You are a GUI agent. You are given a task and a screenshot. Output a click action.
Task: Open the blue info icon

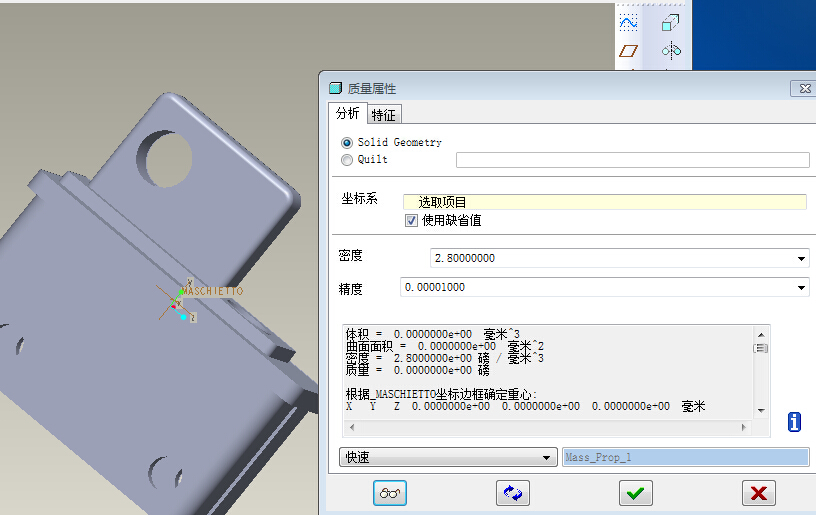point(794,421)
